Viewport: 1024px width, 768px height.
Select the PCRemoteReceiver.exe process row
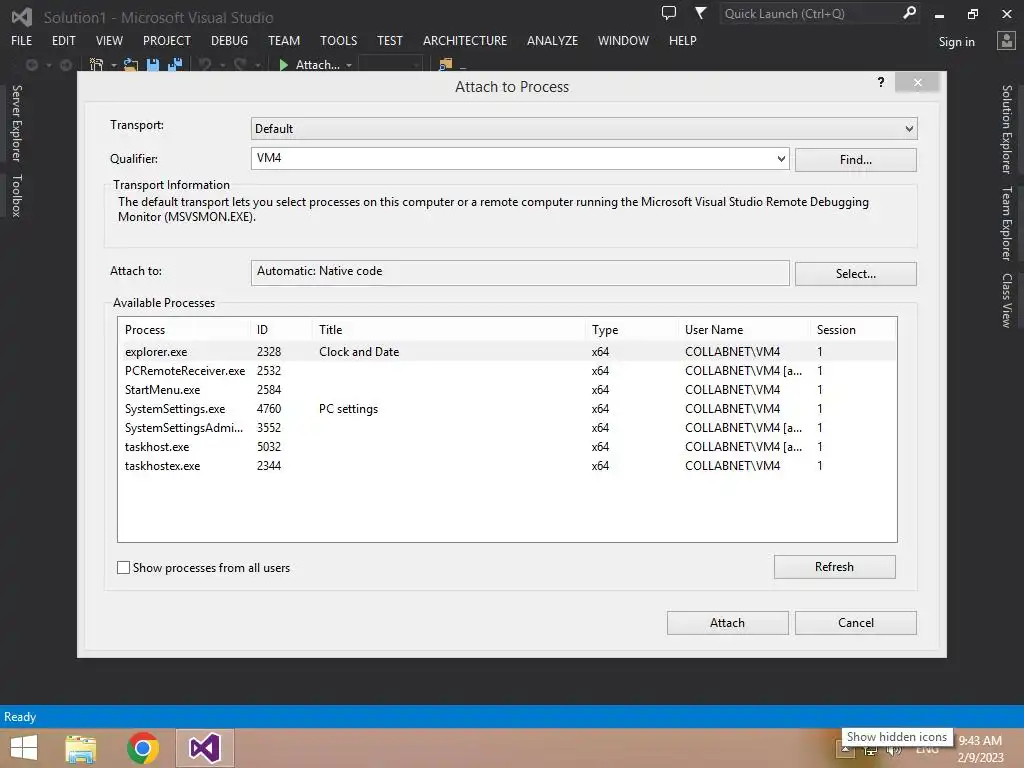coord(507,370)
